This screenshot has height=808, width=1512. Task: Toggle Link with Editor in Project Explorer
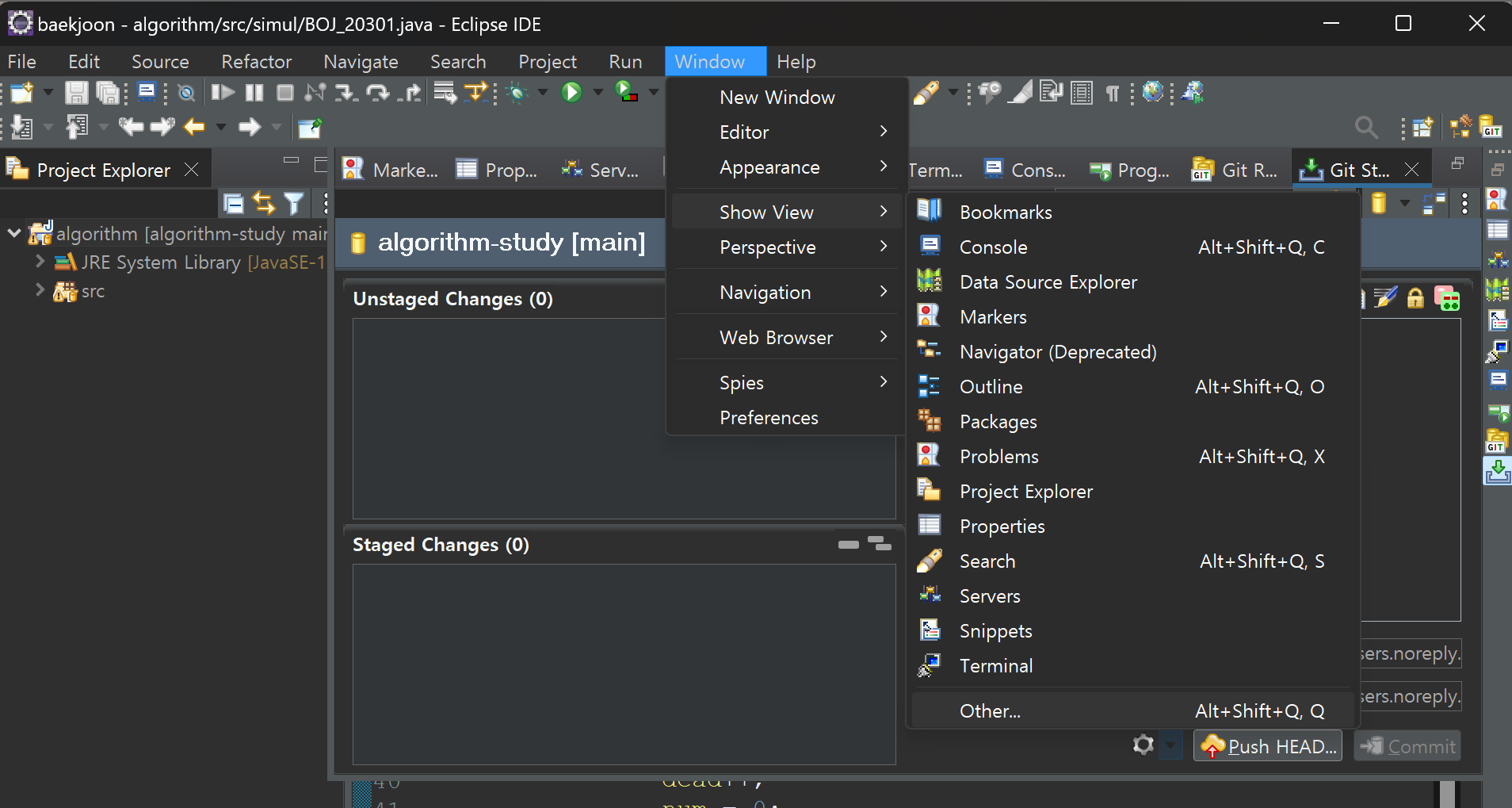tap(264, 203)
